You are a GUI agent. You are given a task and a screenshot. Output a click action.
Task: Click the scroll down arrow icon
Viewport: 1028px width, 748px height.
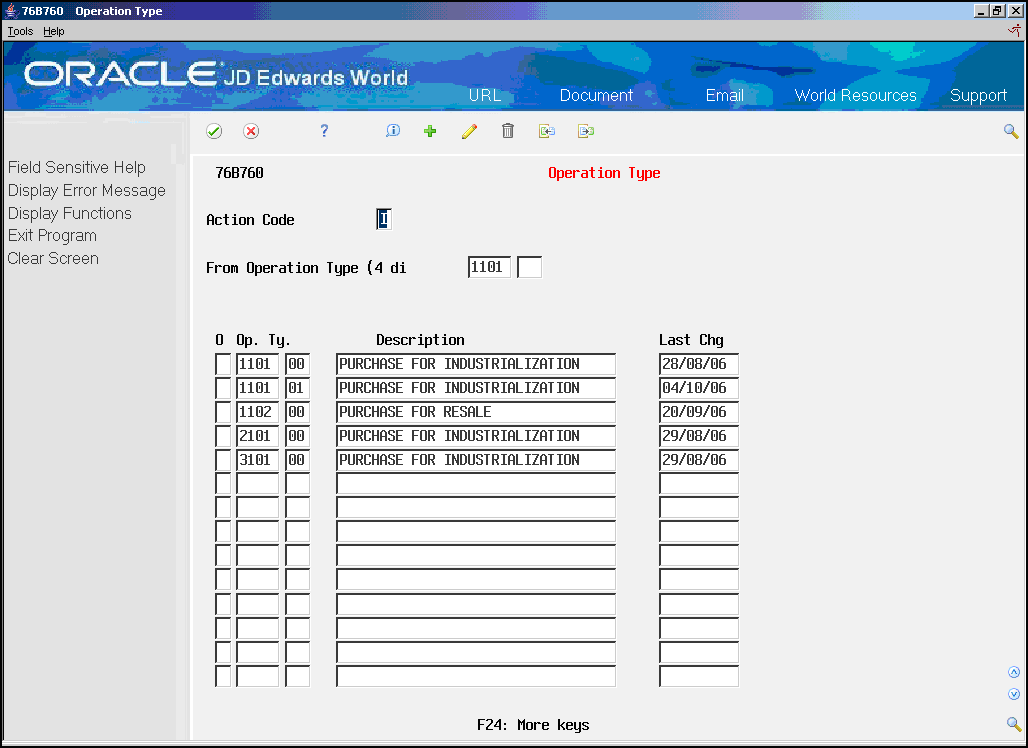[1014, 694]
